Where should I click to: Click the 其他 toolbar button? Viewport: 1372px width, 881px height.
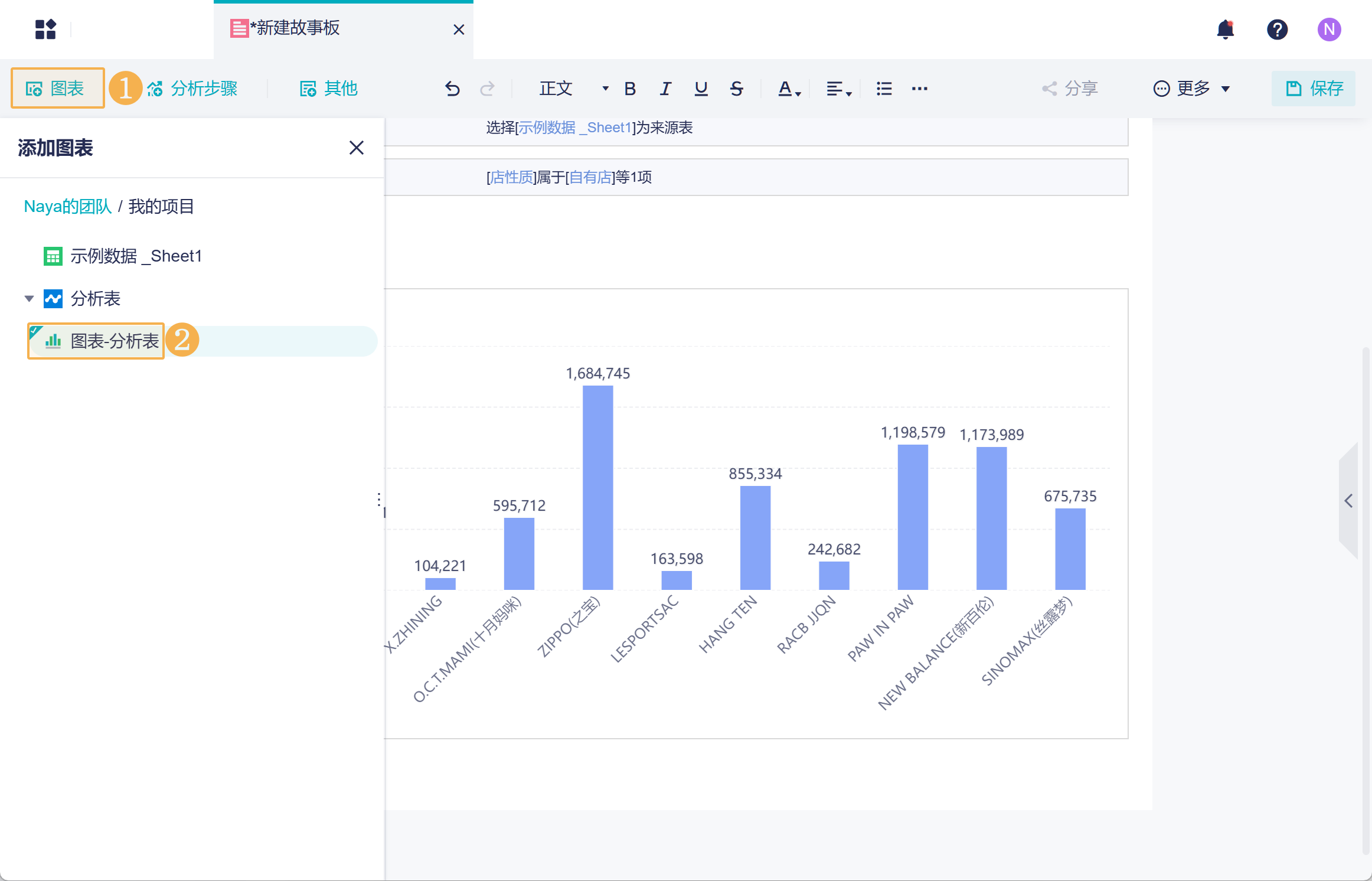(329, 89)
